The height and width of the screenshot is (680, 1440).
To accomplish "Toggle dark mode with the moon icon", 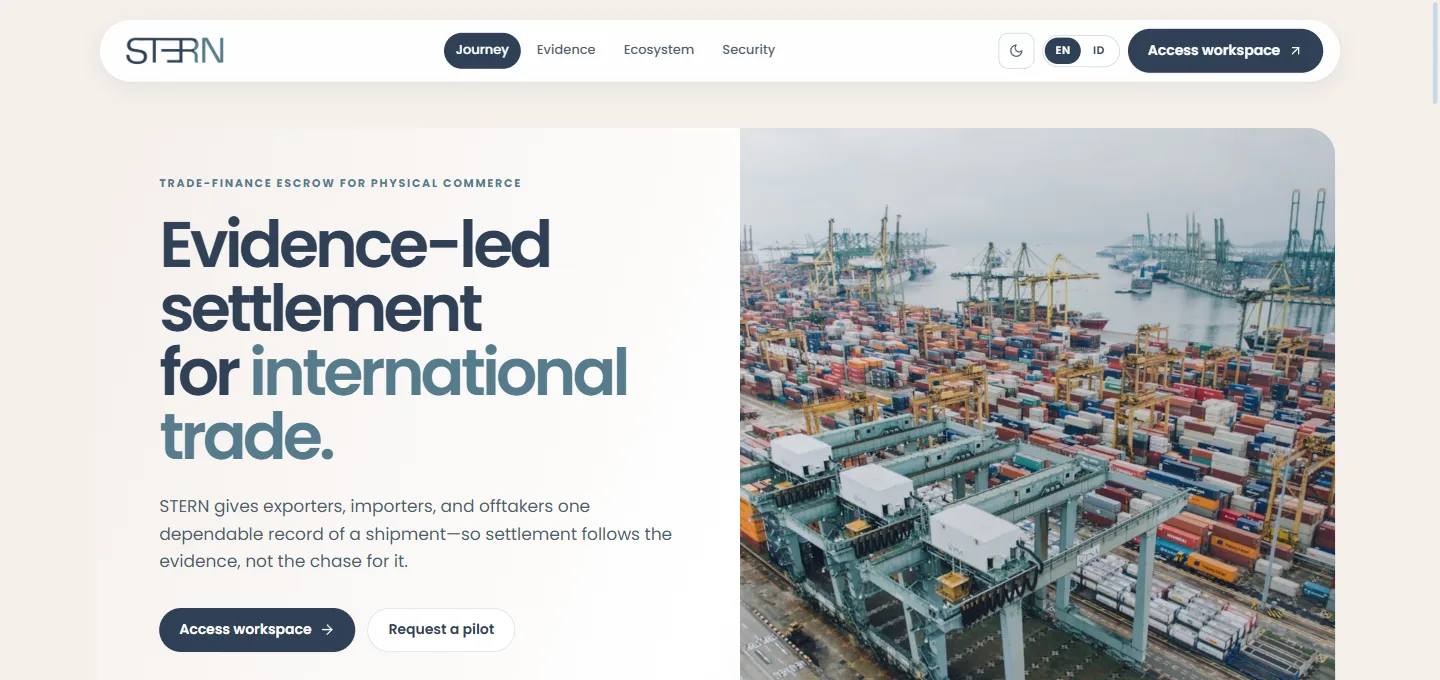I will [1016, 51].
